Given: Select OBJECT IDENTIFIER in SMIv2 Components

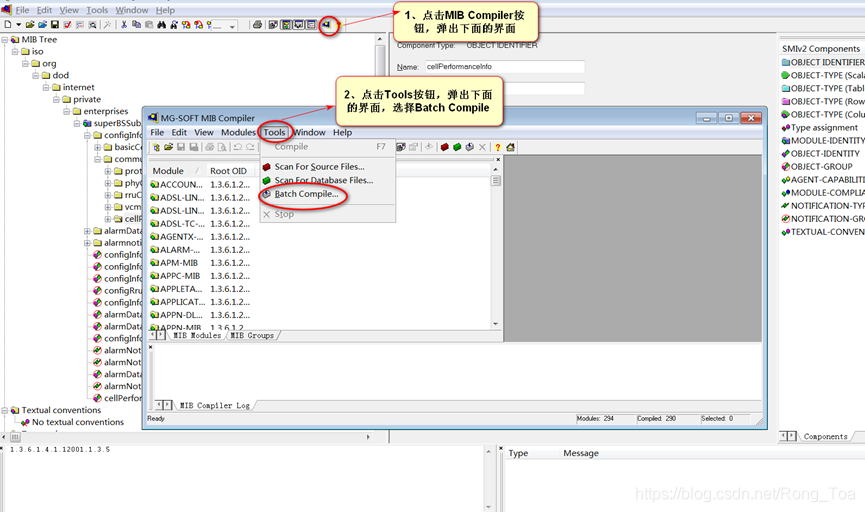Looking at the screenshot, I should [x=823, y=62].
